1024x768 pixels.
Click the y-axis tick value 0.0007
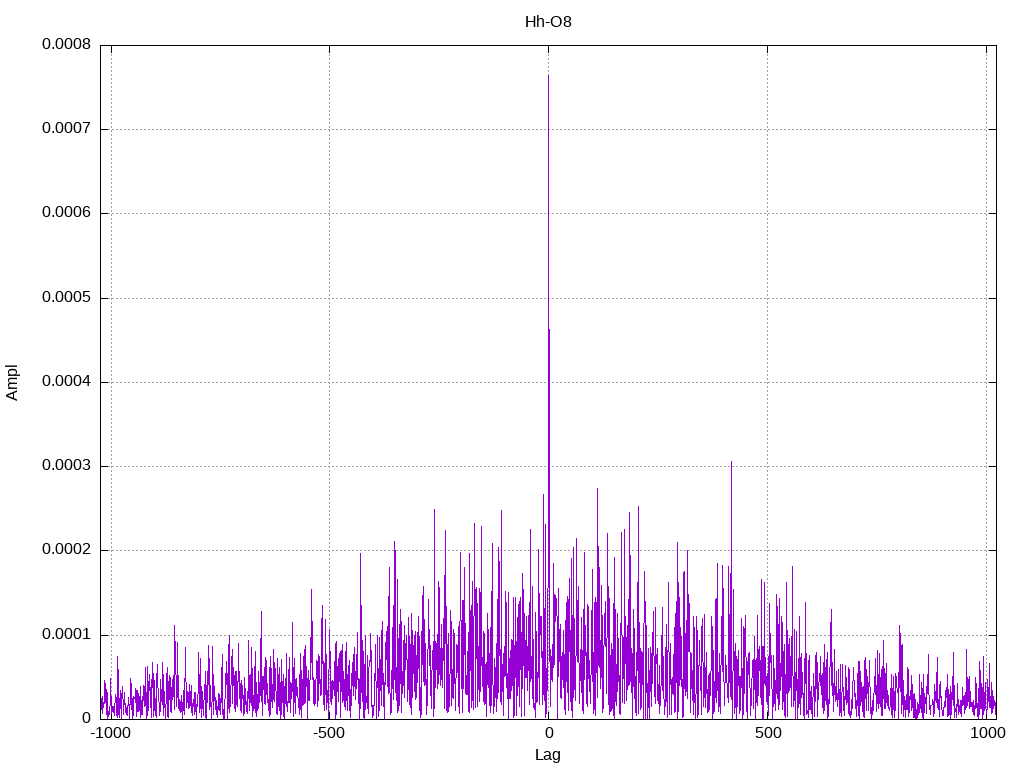67,129
